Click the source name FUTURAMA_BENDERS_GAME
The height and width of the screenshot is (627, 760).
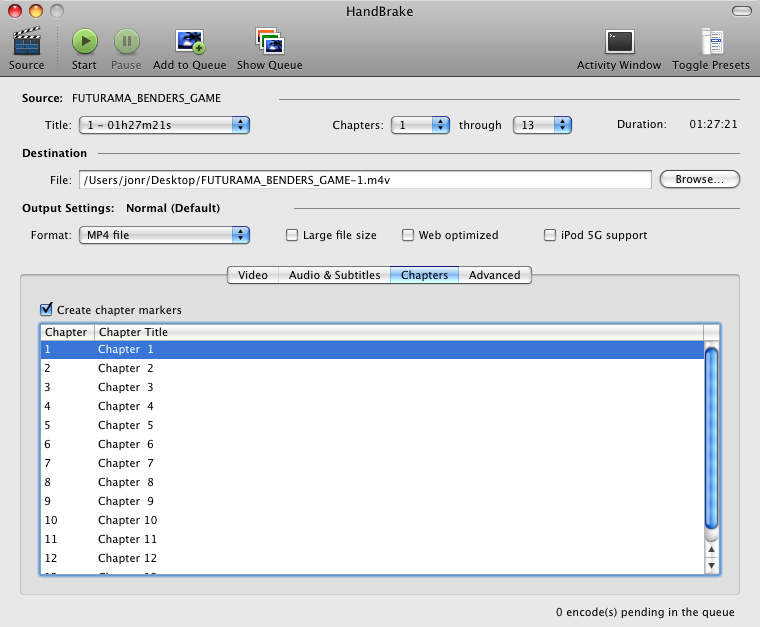point(146,98)
